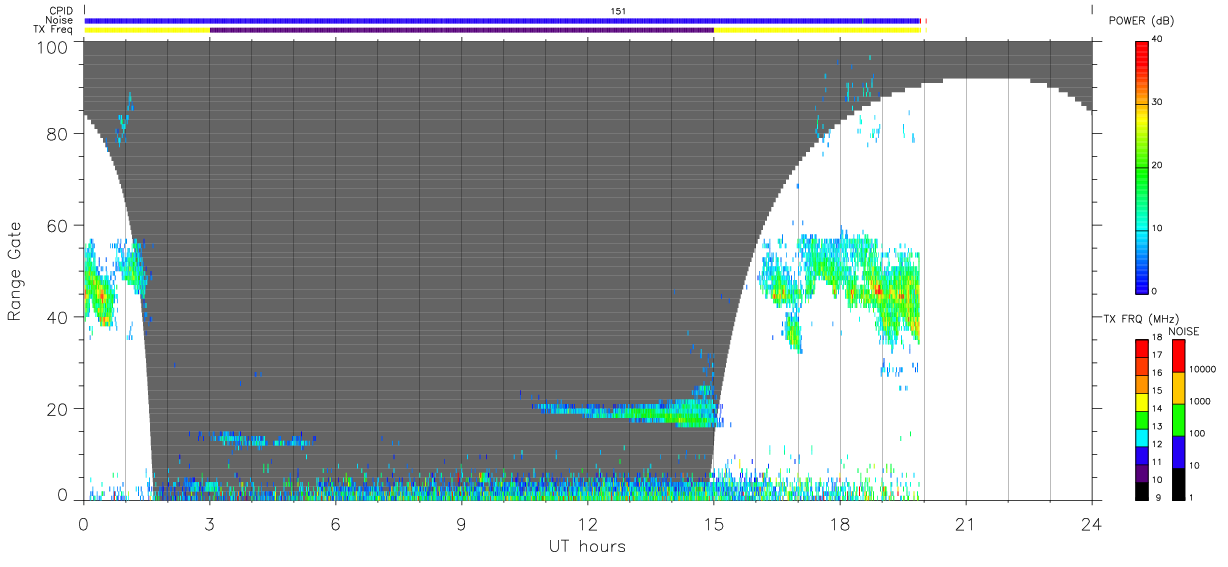1228x567 pixels.
Task: Click the CPID row label
Action: tap(61, 11)
